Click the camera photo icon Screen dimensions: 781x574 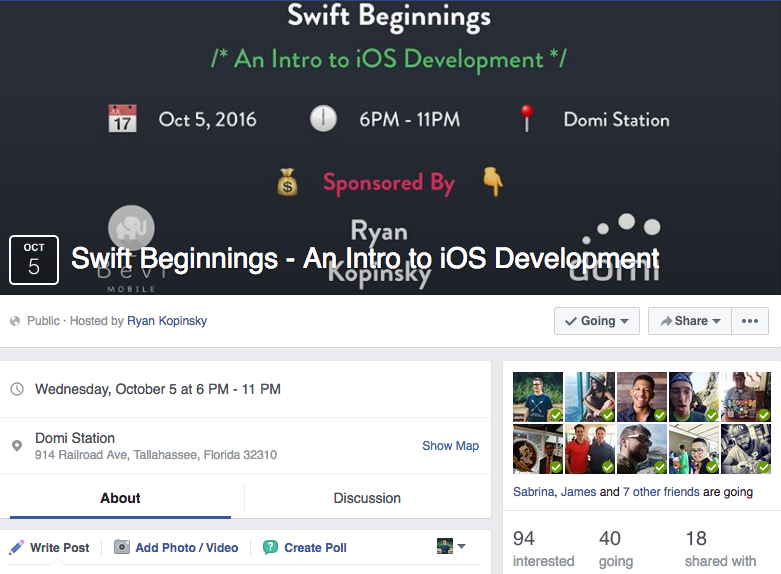click(x=122, y=547)
